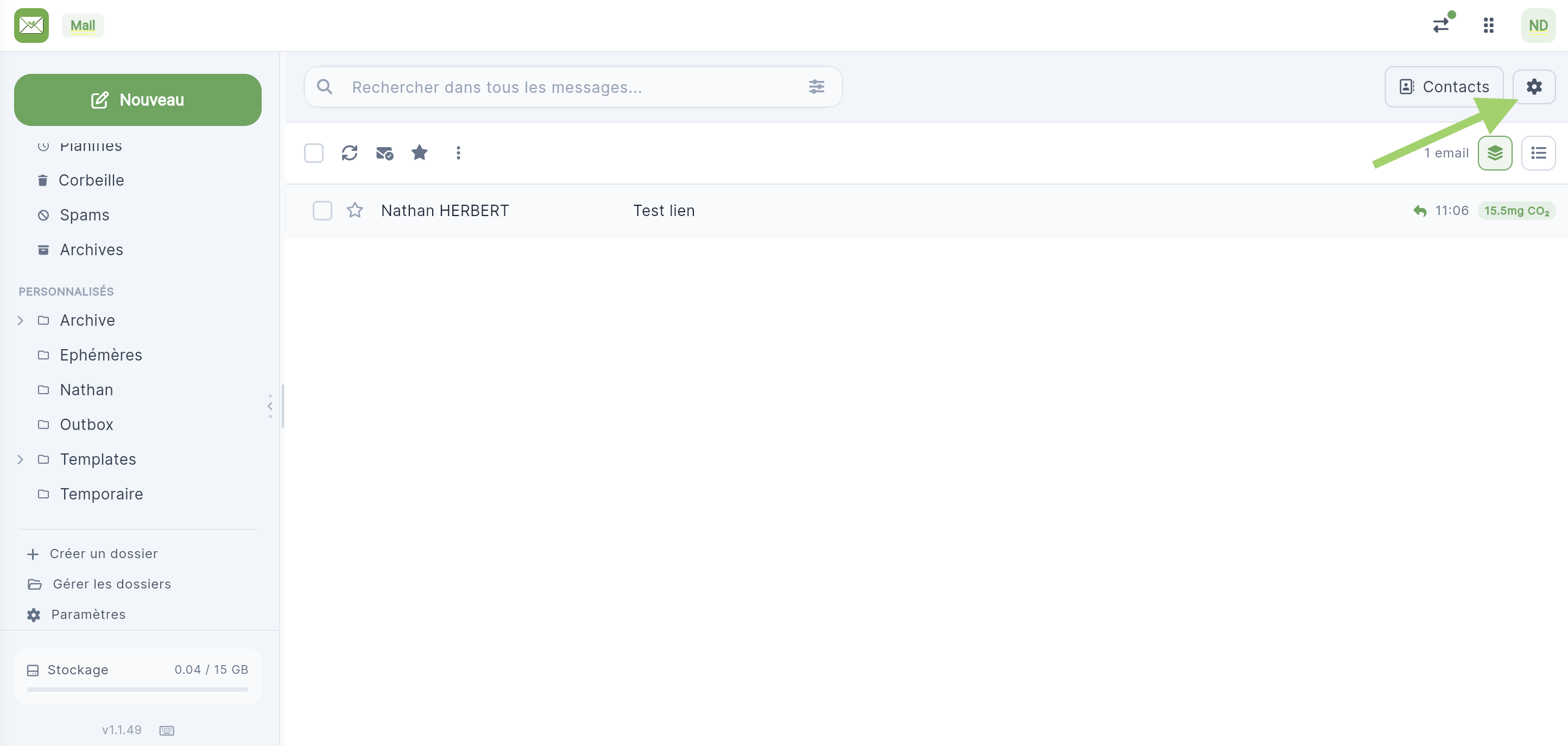Star the Test lien email
Image resolution: width=1568 pixels, height=746 pixels.
pyautogui.click(x=355, y=211)
